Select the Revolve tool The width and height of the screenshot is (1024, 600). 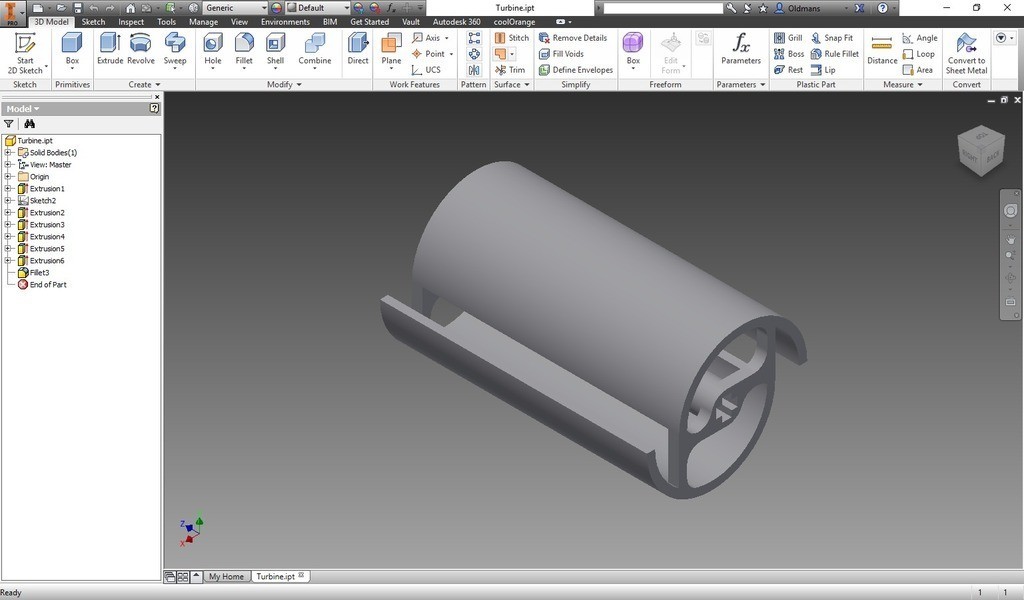[141, 48]
